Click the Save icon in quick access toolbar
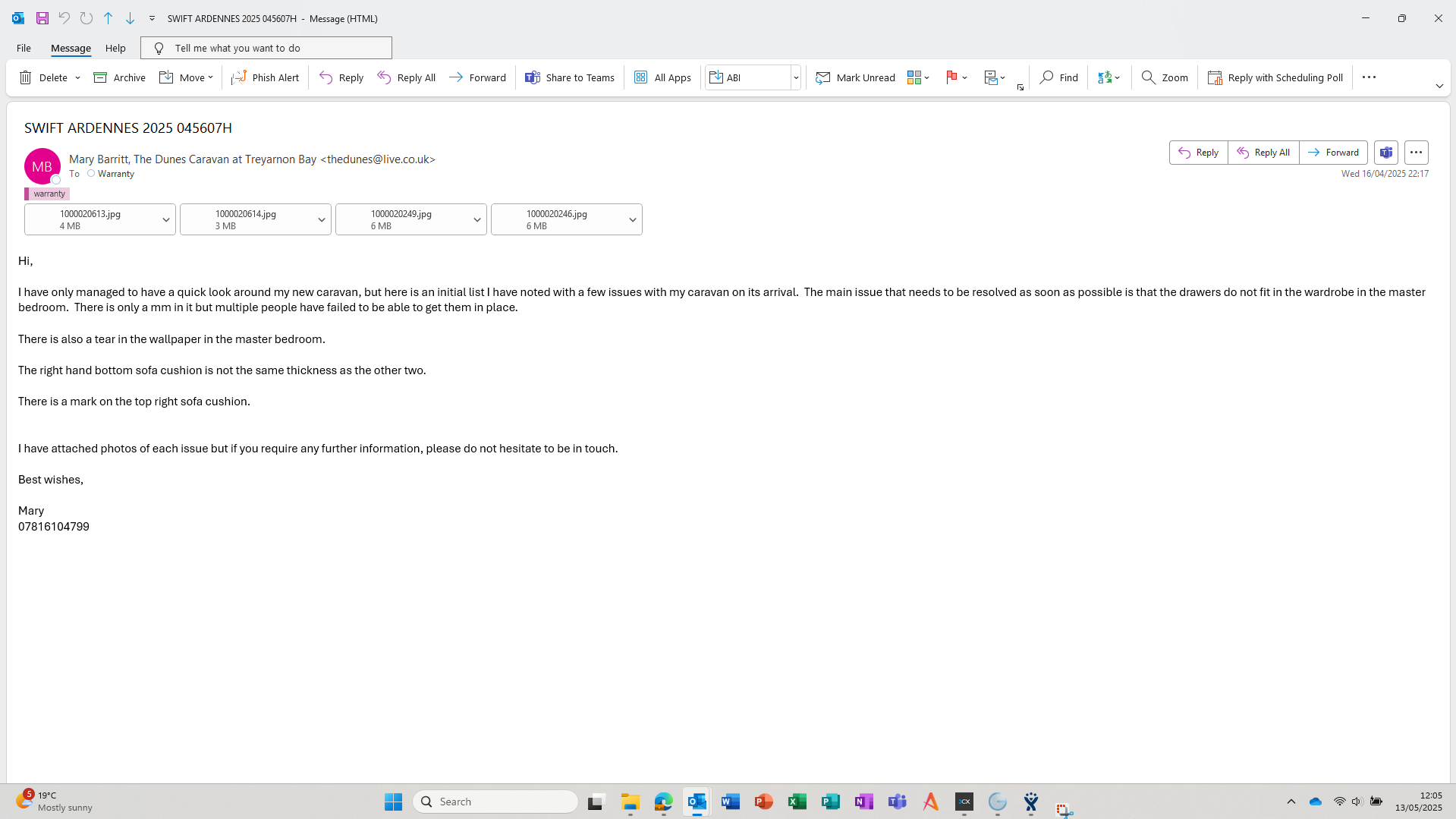 pyautogui.click(x=42, y=18)
